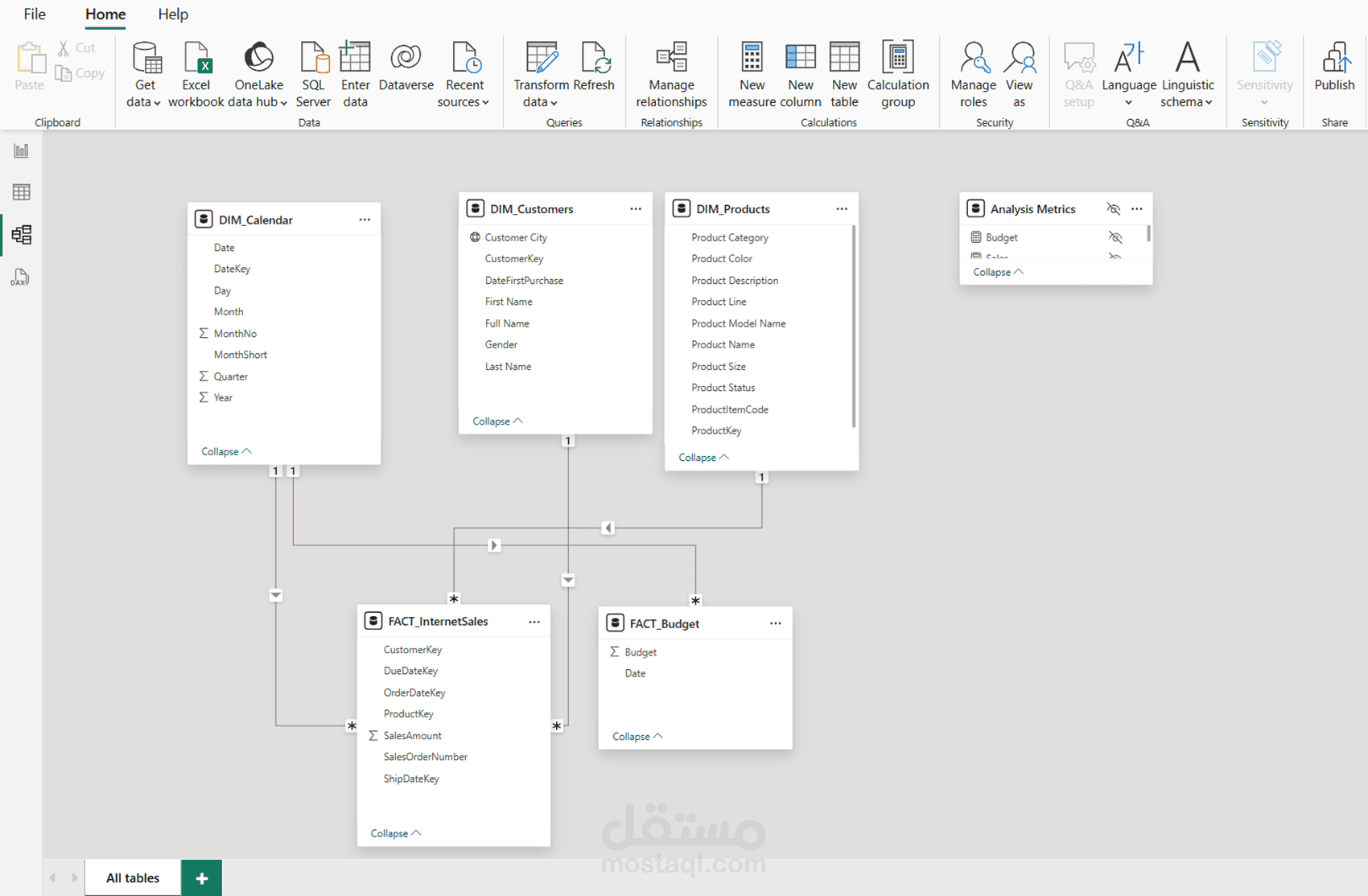Collapse the FACT_Budget table
The image size is (1368, 896).
637,736
